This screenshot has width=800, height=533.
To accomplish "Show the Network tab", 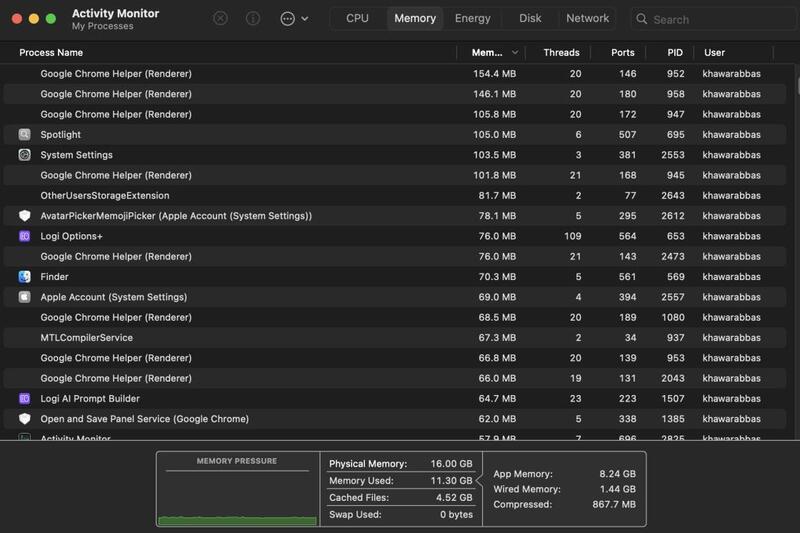I will pos(587,18).
